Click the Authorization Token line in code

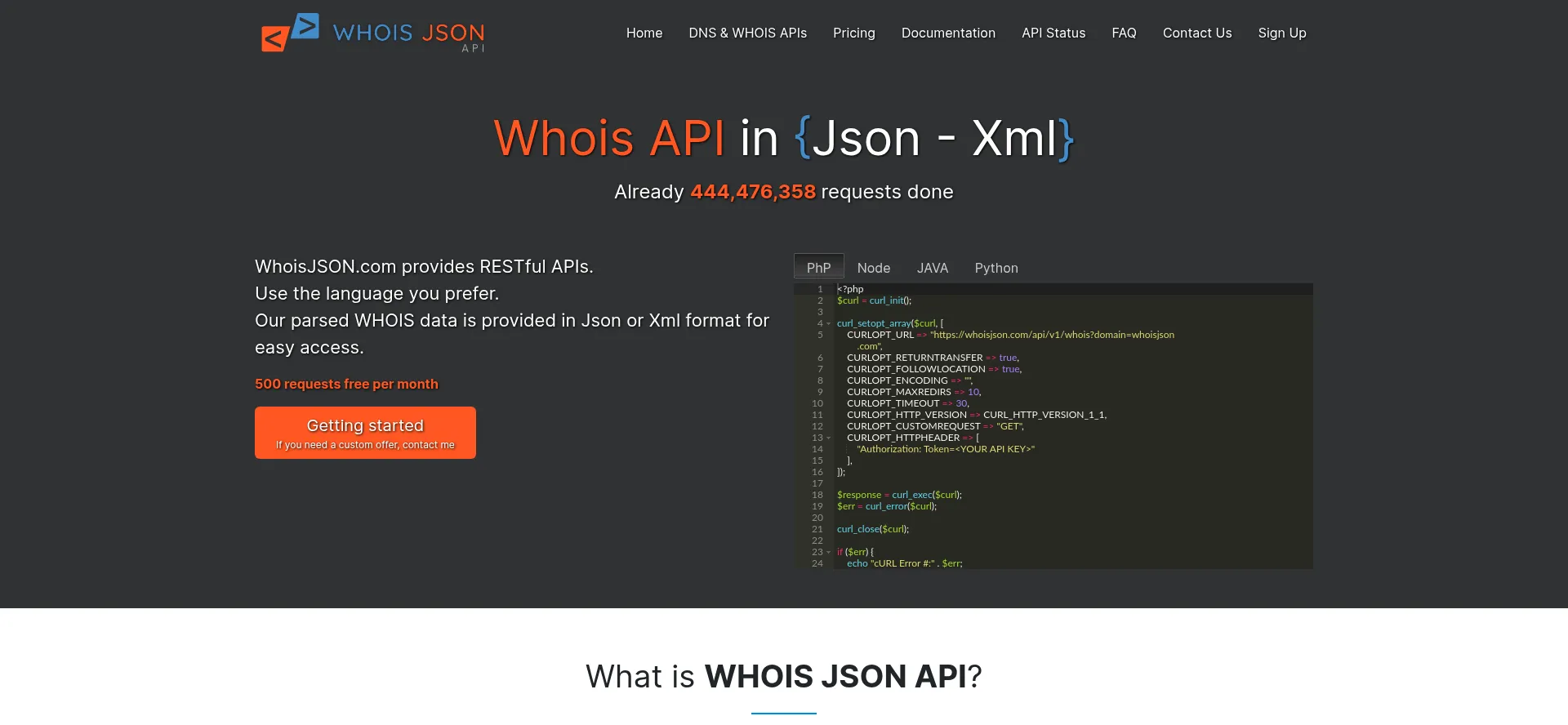pyautogui.click(x=946, y=449)
